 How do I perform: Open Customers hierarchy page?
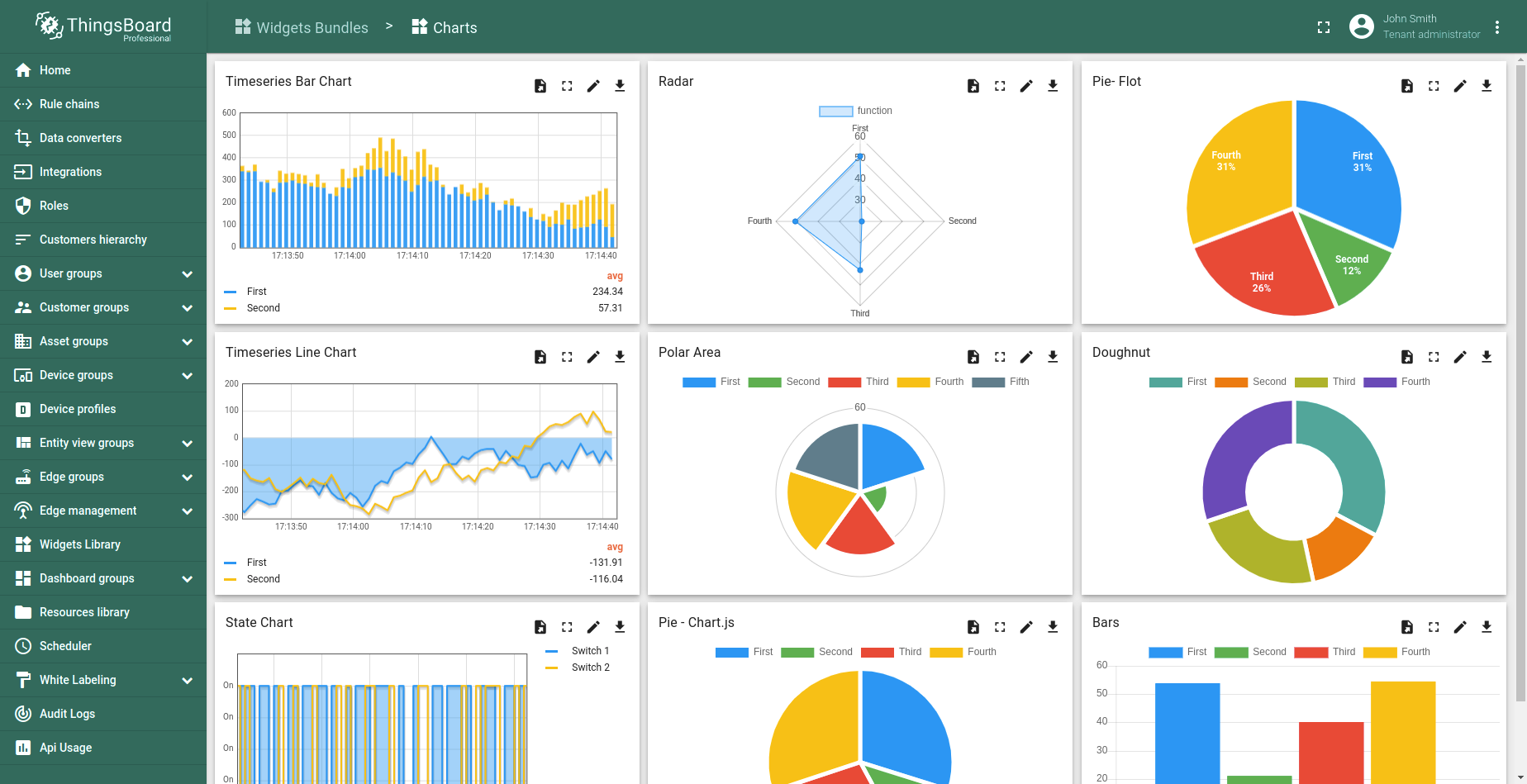tap(103, 240)
